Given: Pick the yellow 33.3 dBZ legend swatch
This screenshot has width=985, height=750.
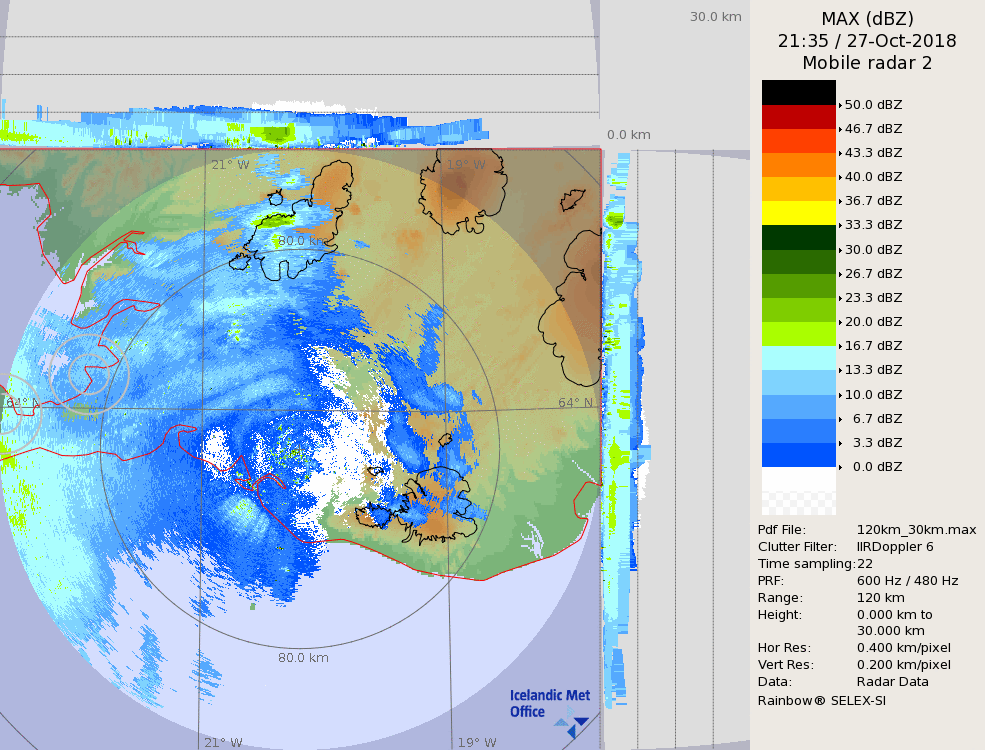Looking at the screenshot, I should [x=798, y=213].
